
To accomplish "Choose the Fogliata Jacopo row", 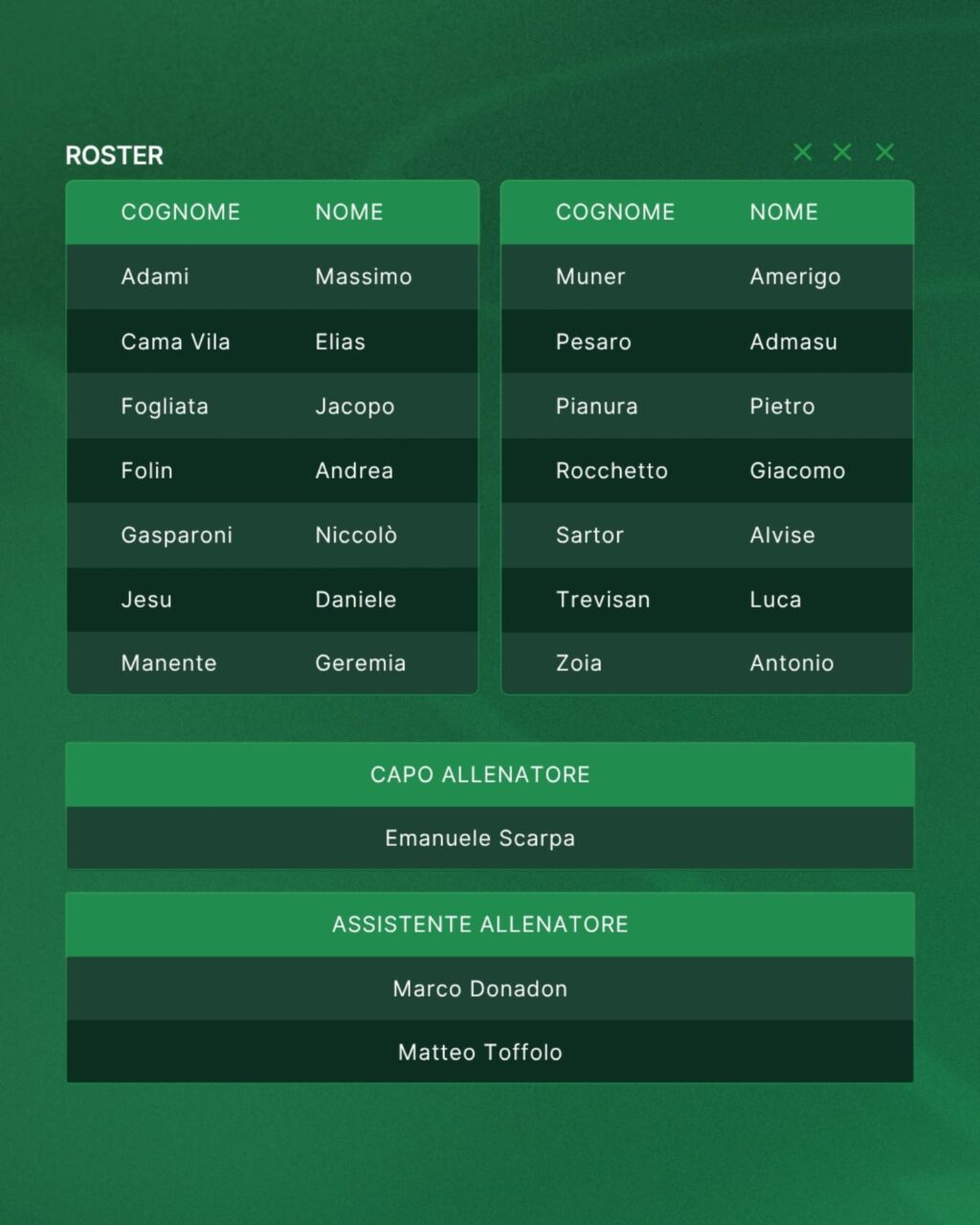I will click(272, 406).
